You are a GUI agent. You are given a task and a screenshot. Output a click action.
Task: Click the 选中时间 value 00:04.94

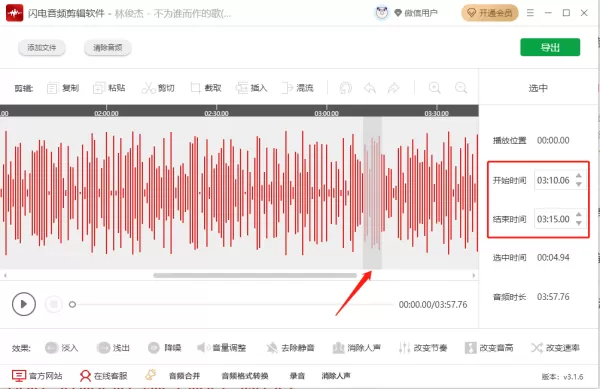pos(553,258)
